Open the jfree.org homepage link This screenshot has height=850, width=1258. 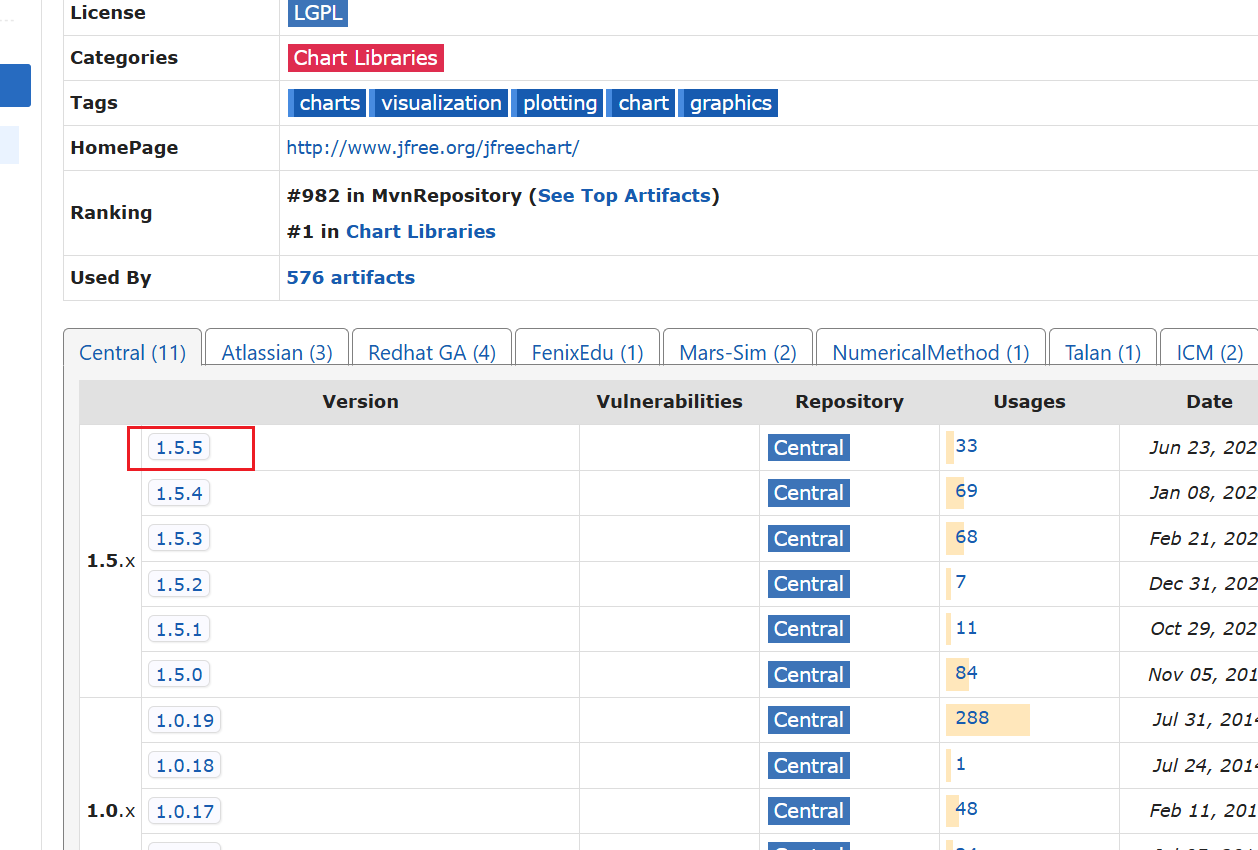tap(433, 148)
